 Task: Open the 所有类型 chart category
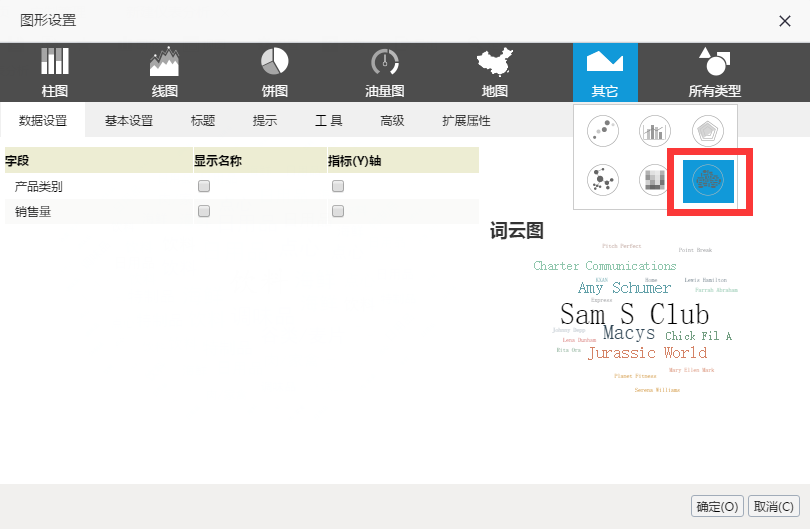tap(714, 72)
